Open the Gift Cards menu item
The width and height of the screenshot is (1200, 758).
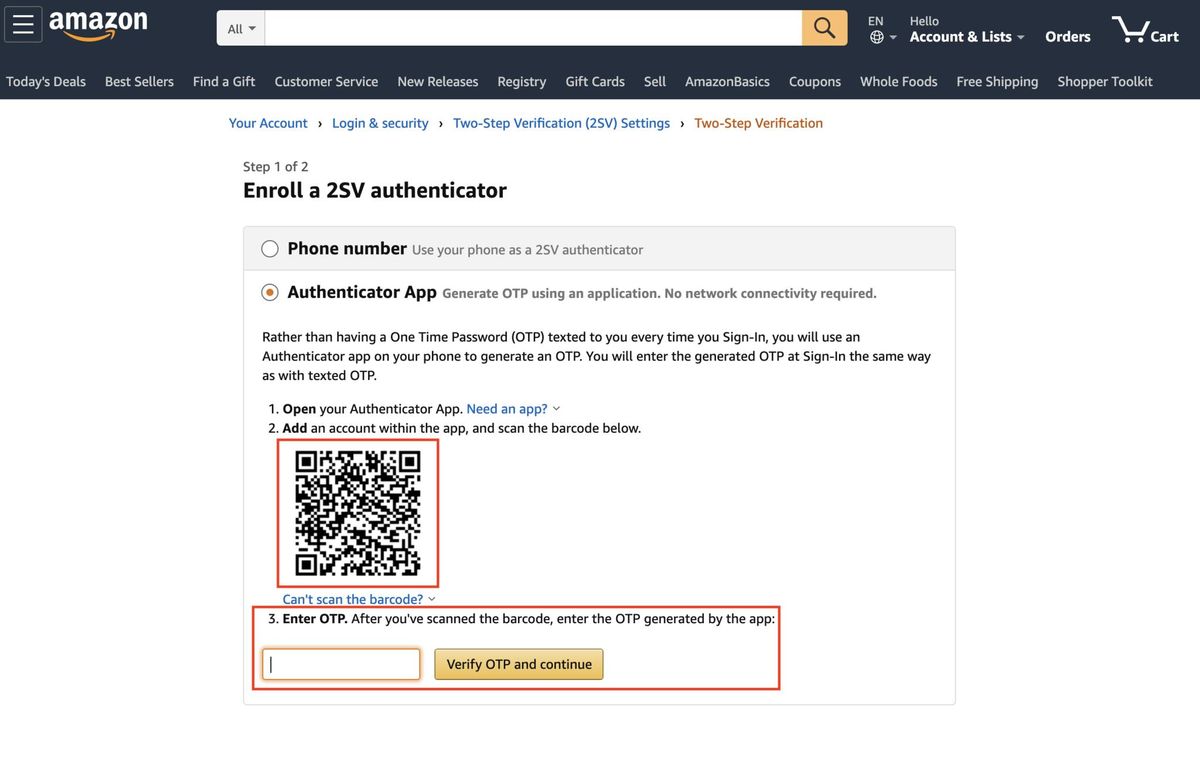(x=594, y=81)
